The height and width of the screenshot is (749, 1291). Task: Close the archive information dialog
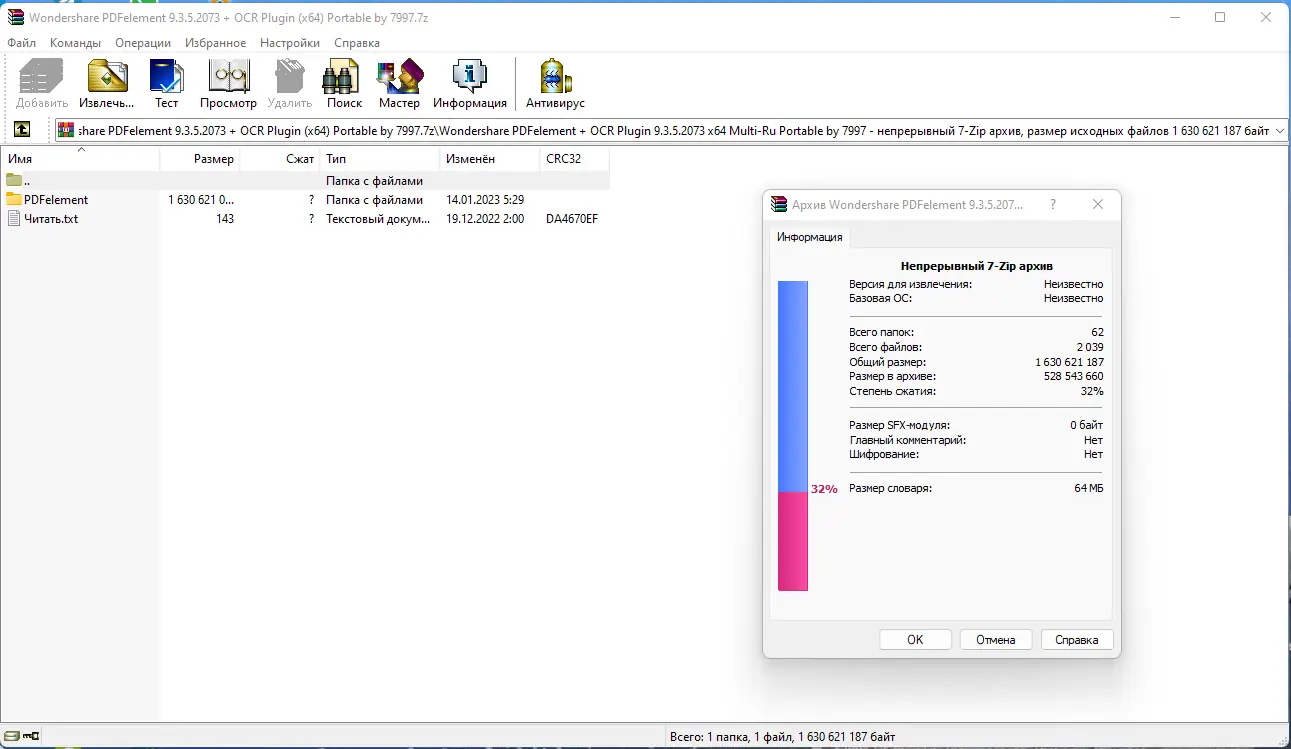click(1098, 204)
